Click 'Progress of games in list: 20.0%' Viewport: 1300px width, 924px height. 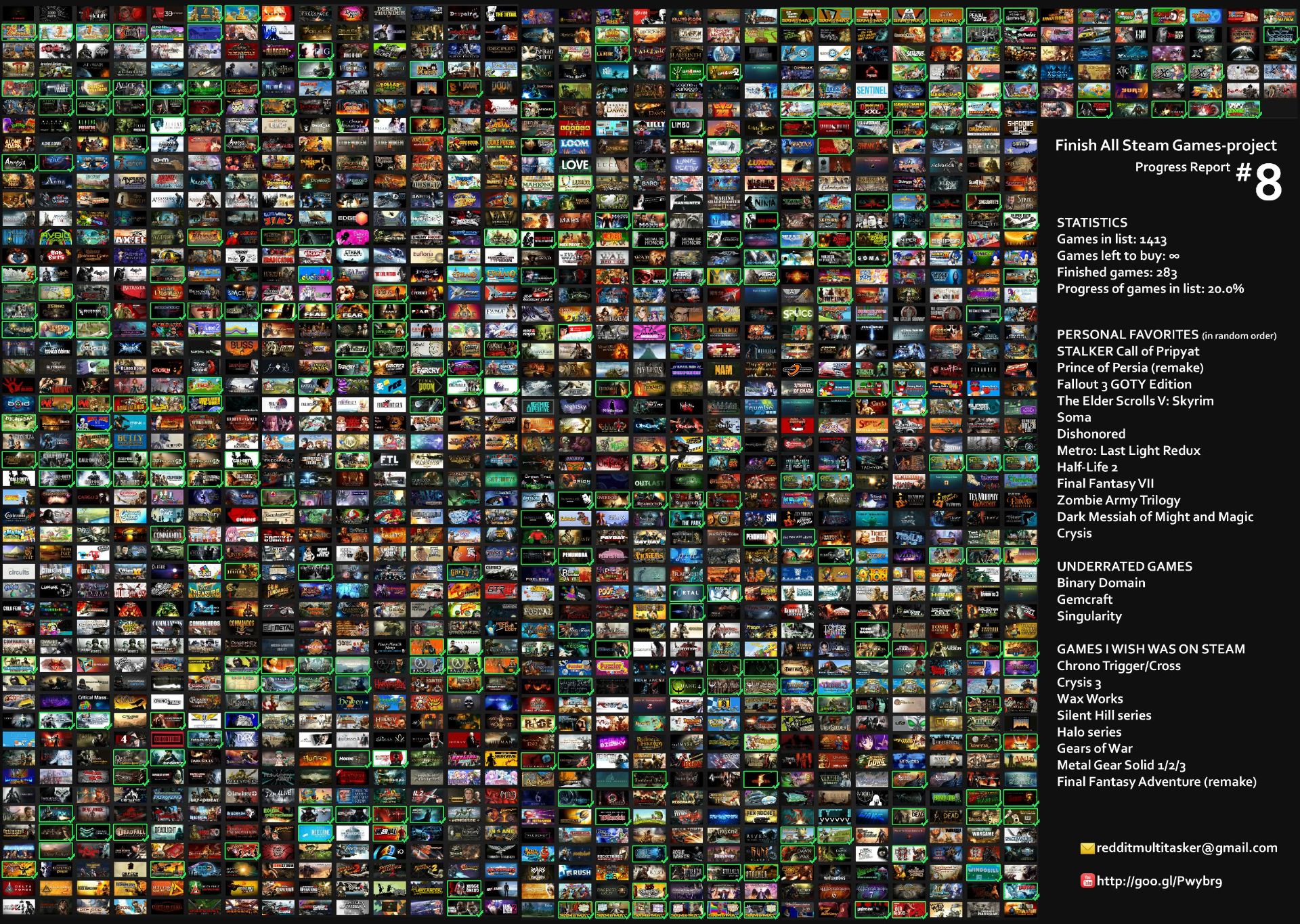click(1150, 288)
